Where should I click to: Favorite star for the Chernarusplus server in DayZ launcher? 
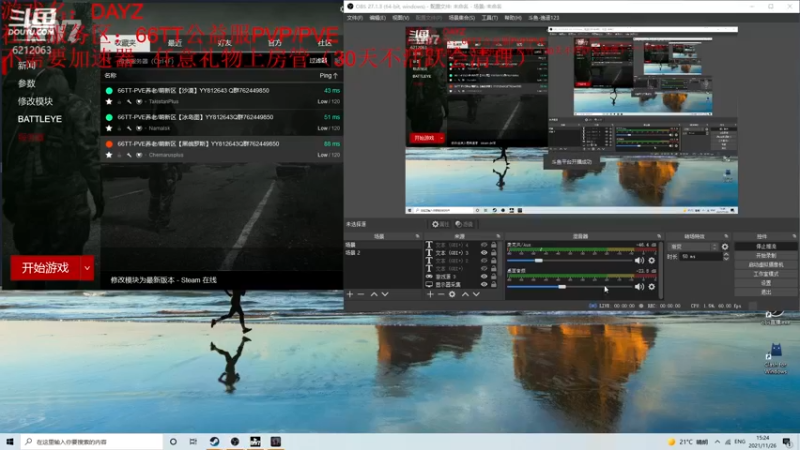(109, 155)
